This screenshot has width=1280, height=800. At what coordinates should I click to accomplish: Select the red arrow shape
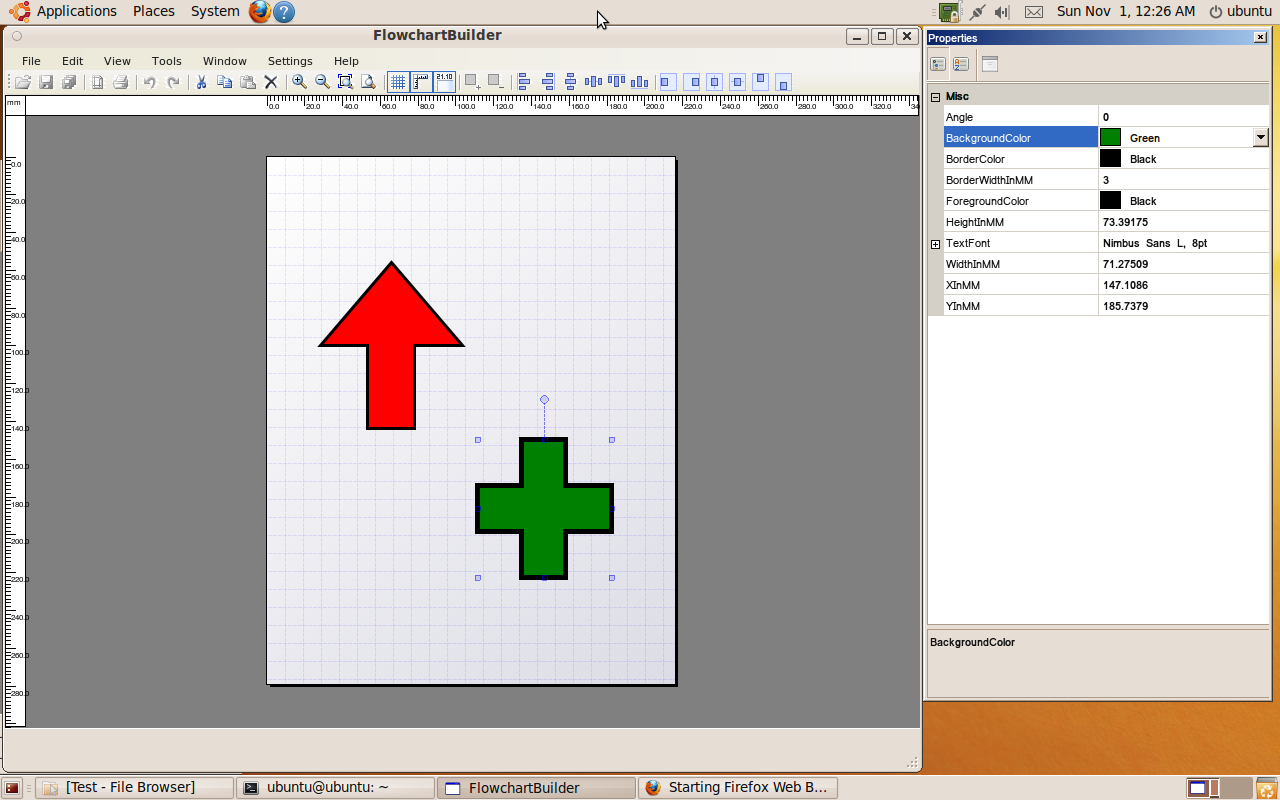[x=391, y=345]
